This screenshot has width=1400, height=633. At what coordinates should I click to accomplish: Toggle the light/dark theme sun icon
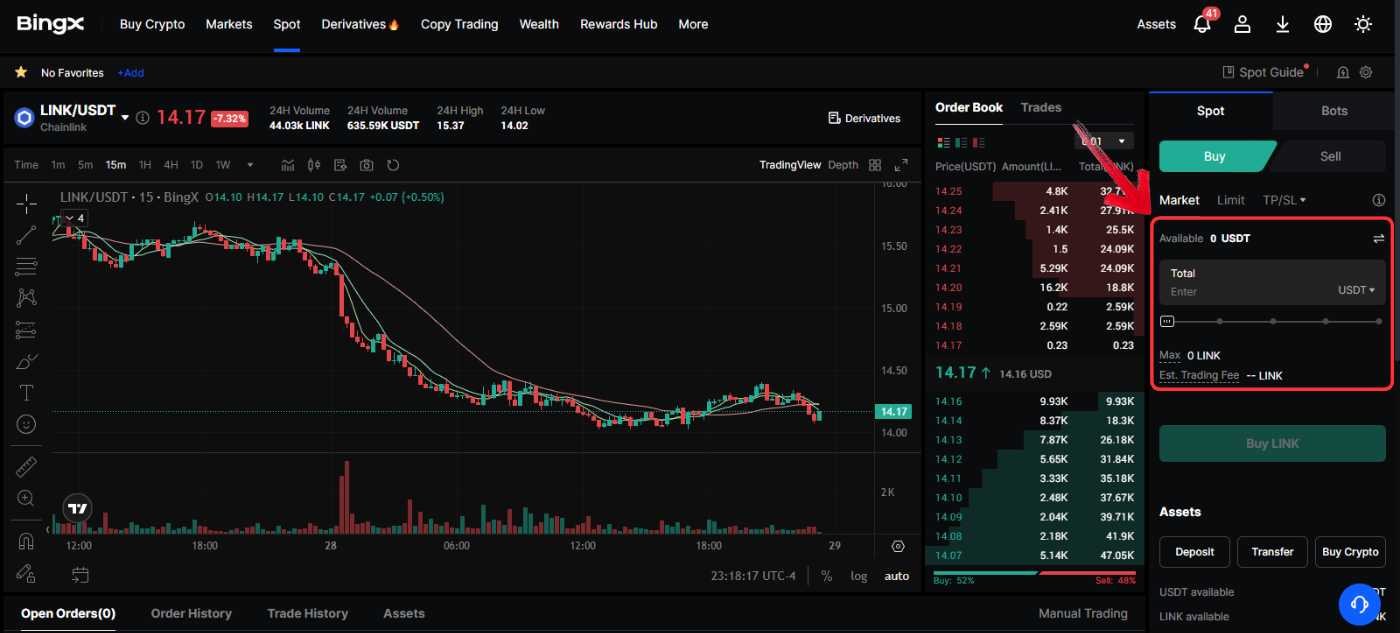(1363, 24)
